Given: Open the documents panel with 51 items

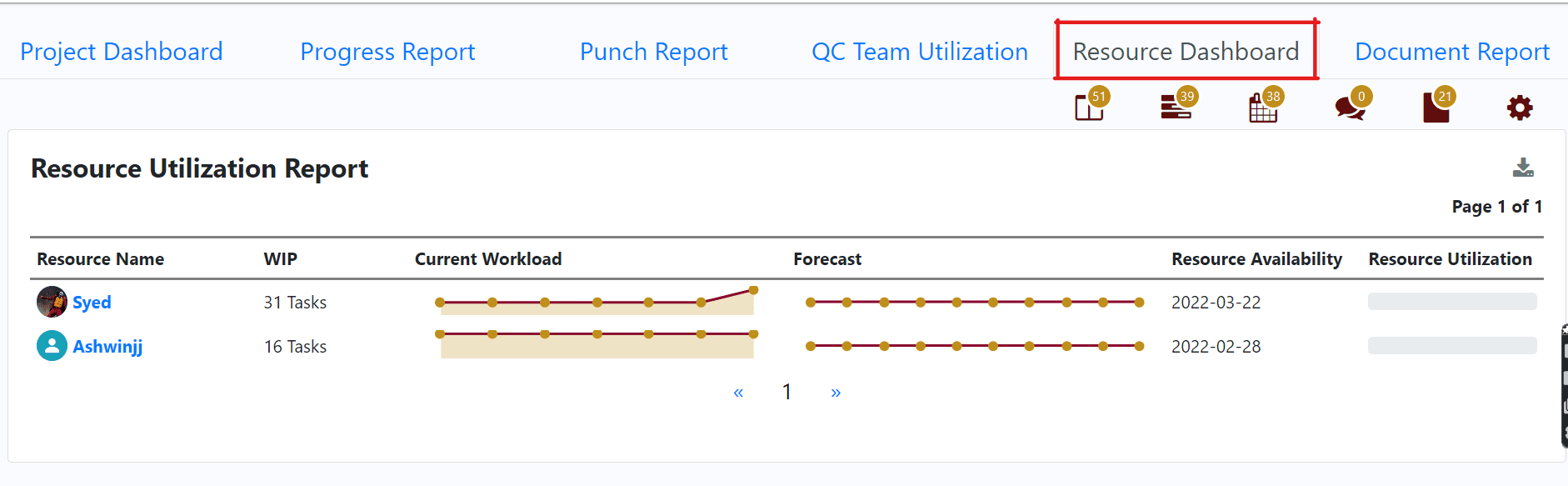Looking at the screenshot, I should click(1090, 107).
